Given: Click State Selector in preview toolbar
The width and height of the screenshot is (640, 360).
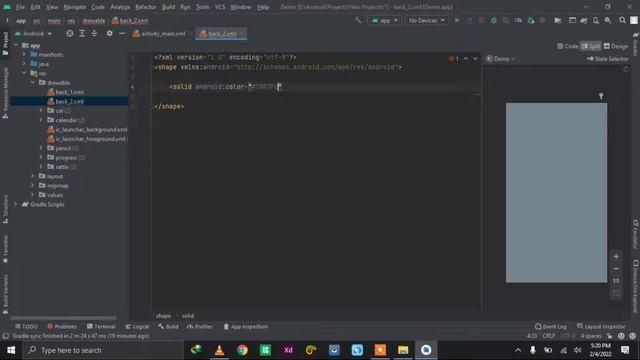Looking at the screenshot, I should click(x=608, y=59).
